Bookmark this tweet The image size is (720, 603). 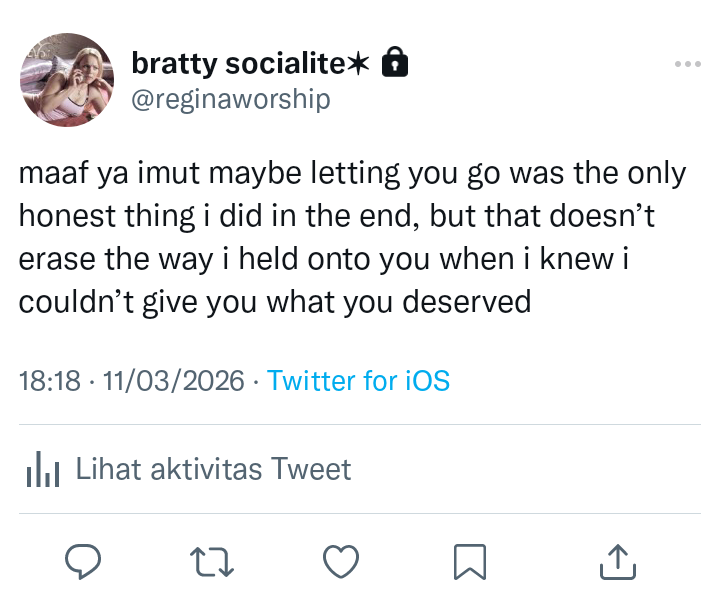469,562
